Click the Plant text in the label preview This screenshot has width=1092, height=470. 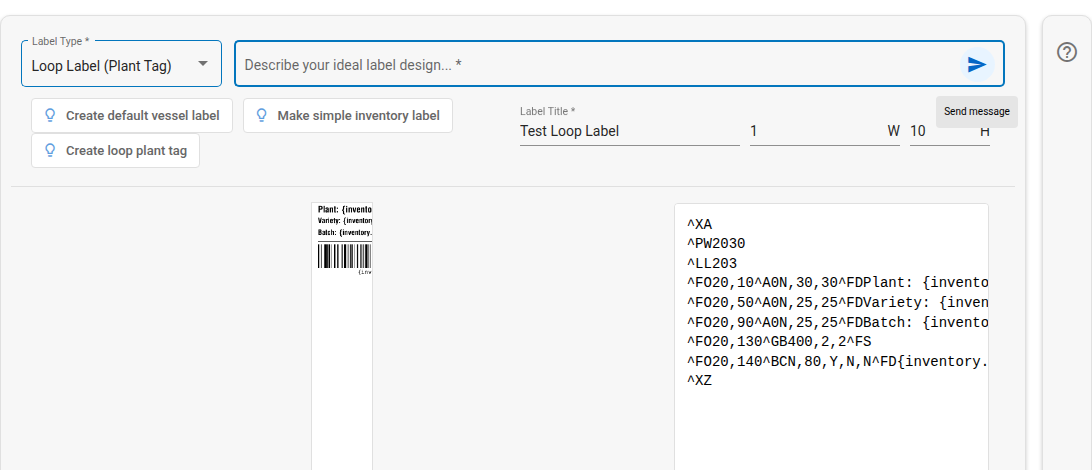[345, 209]
